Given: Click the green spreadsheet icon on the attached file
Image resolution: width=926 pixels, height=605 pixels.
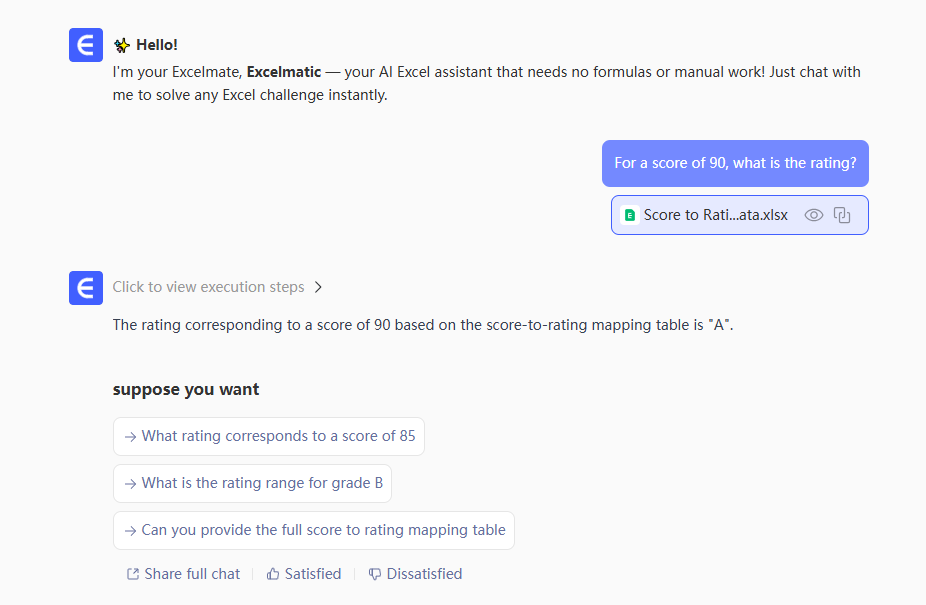Looking at the screenshot, I should (x=630, y=215).
